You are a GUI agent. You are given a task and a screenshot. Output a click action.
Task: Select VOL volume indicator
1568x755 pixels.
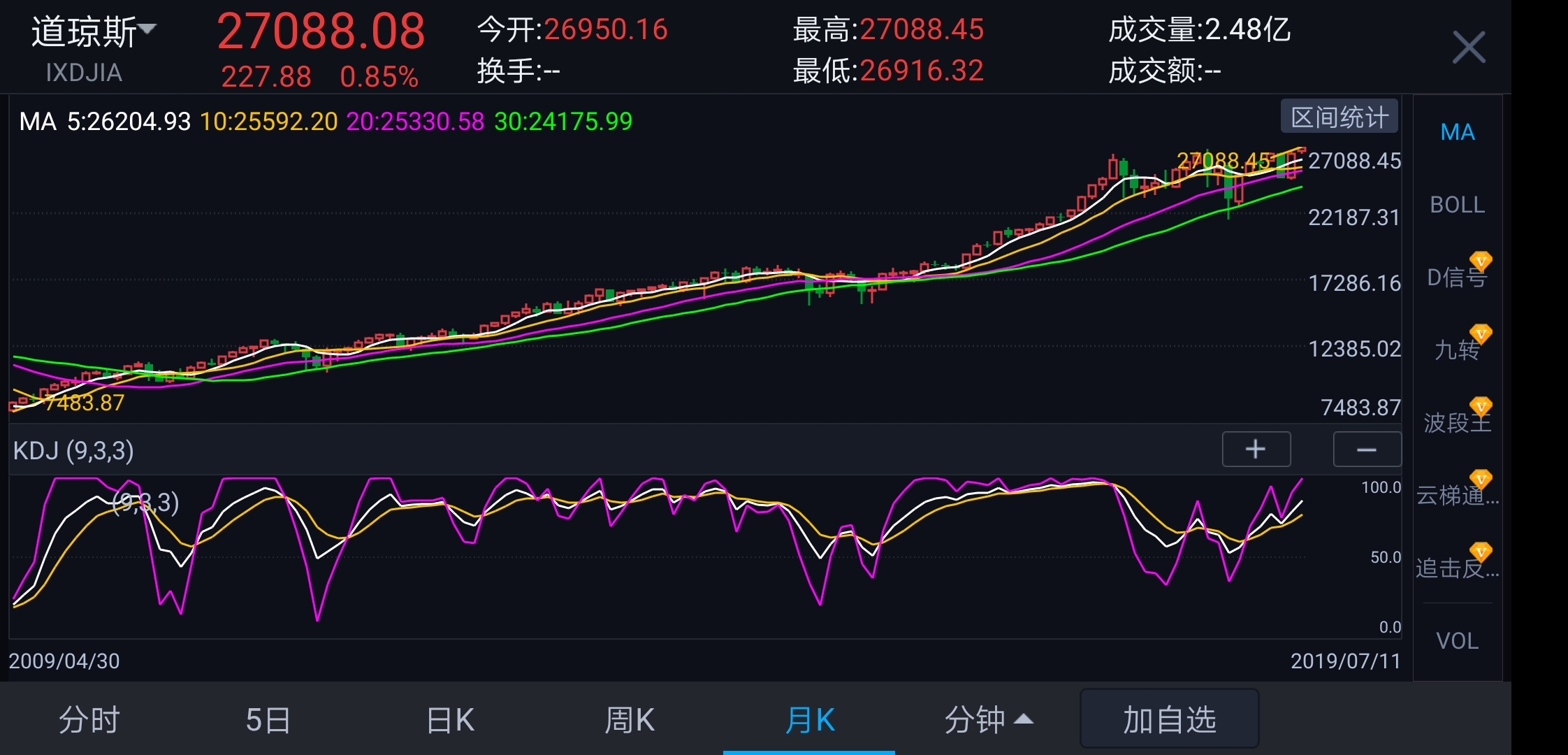tap(1458, 640)
